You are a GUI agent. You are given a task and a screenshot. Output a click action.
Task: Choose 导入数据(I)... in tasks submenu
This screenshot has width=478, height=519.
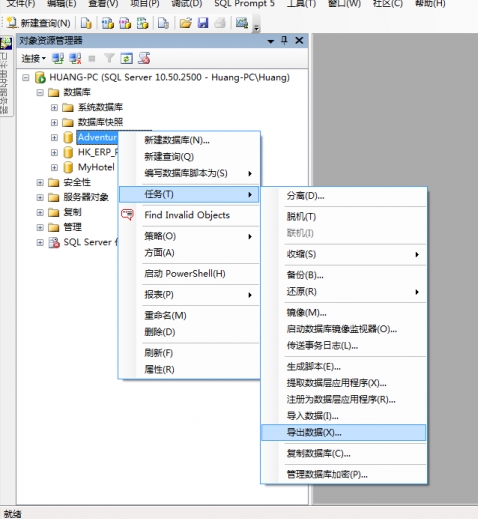[x=344, y=416]
